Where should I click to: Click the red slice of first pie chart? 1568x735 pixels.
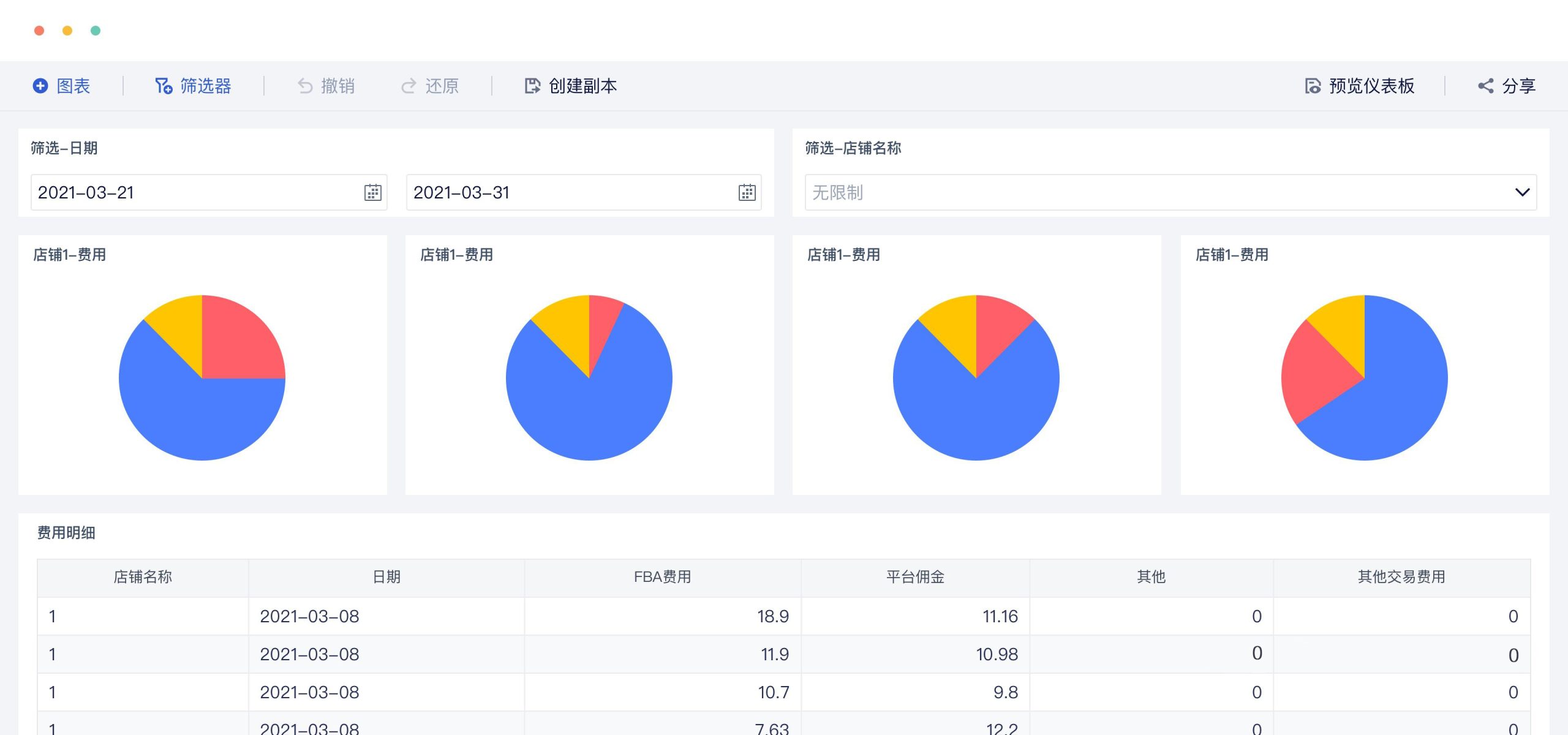[x=239, y=340]
